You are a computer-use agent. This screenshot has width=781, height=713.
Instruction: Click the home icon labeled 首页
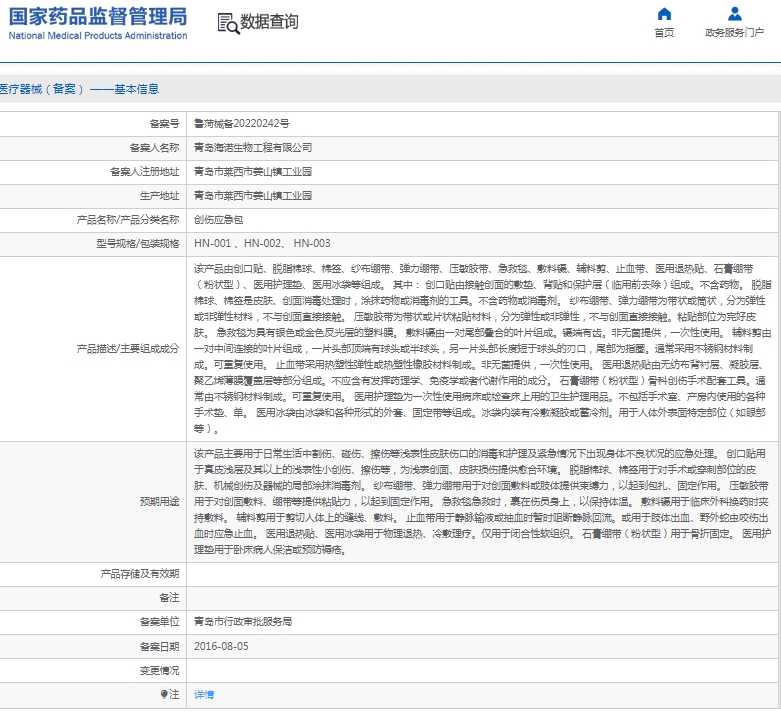[x=664, y=13]
